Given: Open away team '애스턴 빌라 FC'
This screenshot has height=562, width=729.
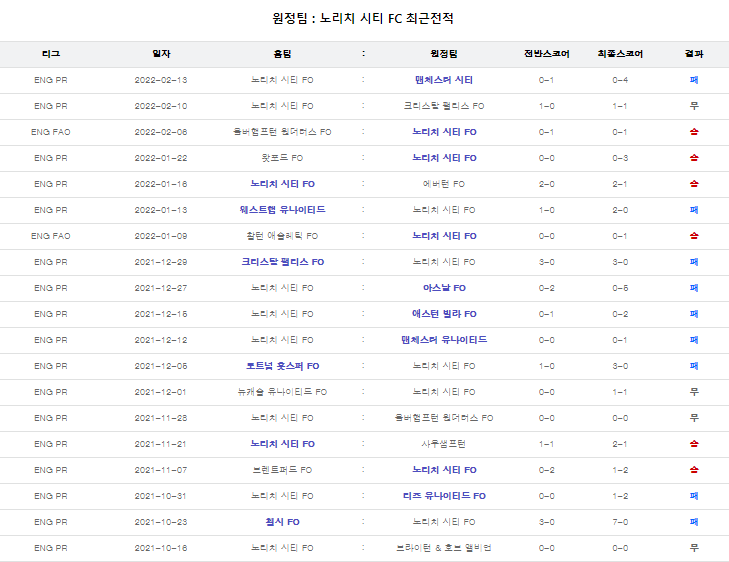Looking at the screenshot, I should (x=444, y=314).
